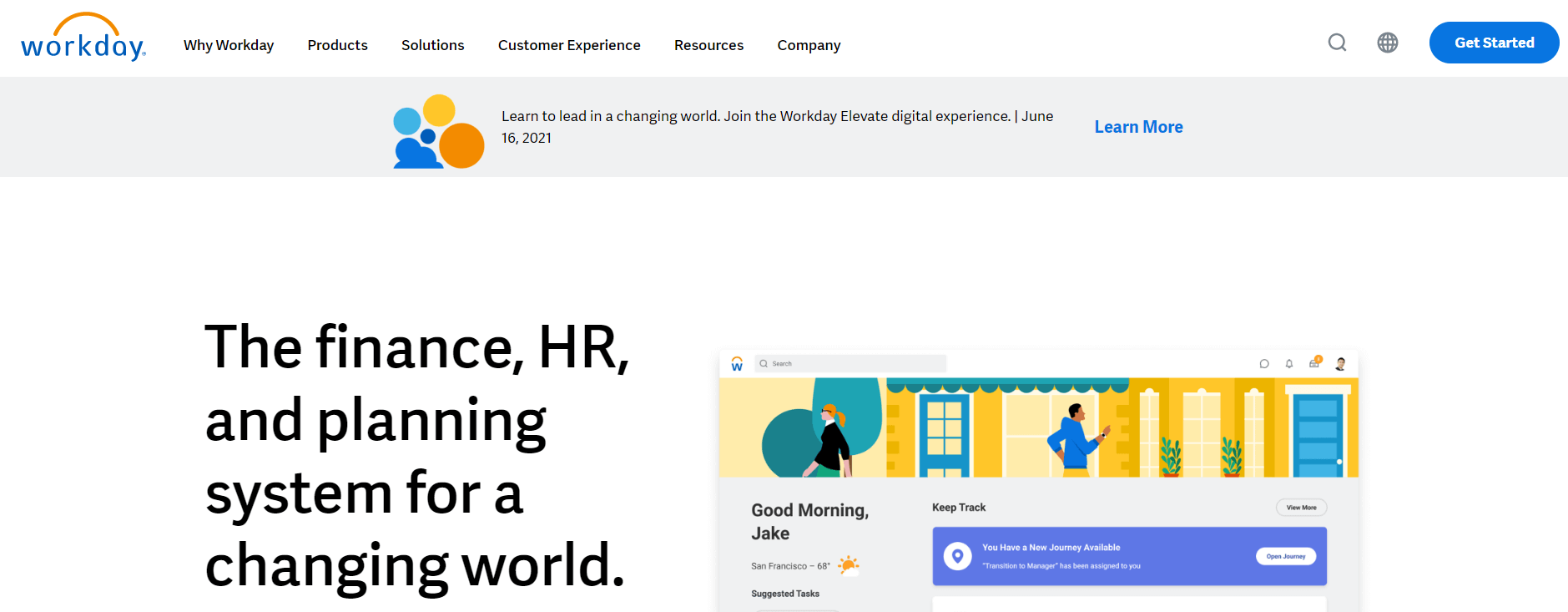Open the Why Workday menu
Screen dimensions: 1568x612
click(229, 45)
